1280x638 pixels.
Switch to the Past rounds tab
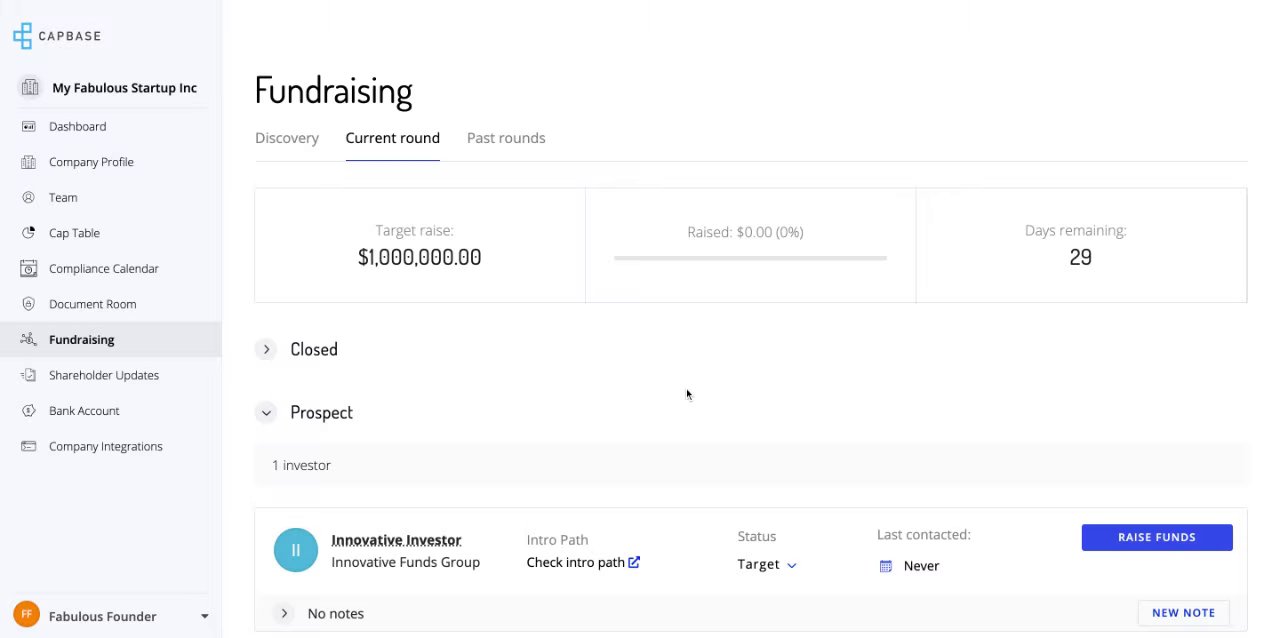[506, 138]
